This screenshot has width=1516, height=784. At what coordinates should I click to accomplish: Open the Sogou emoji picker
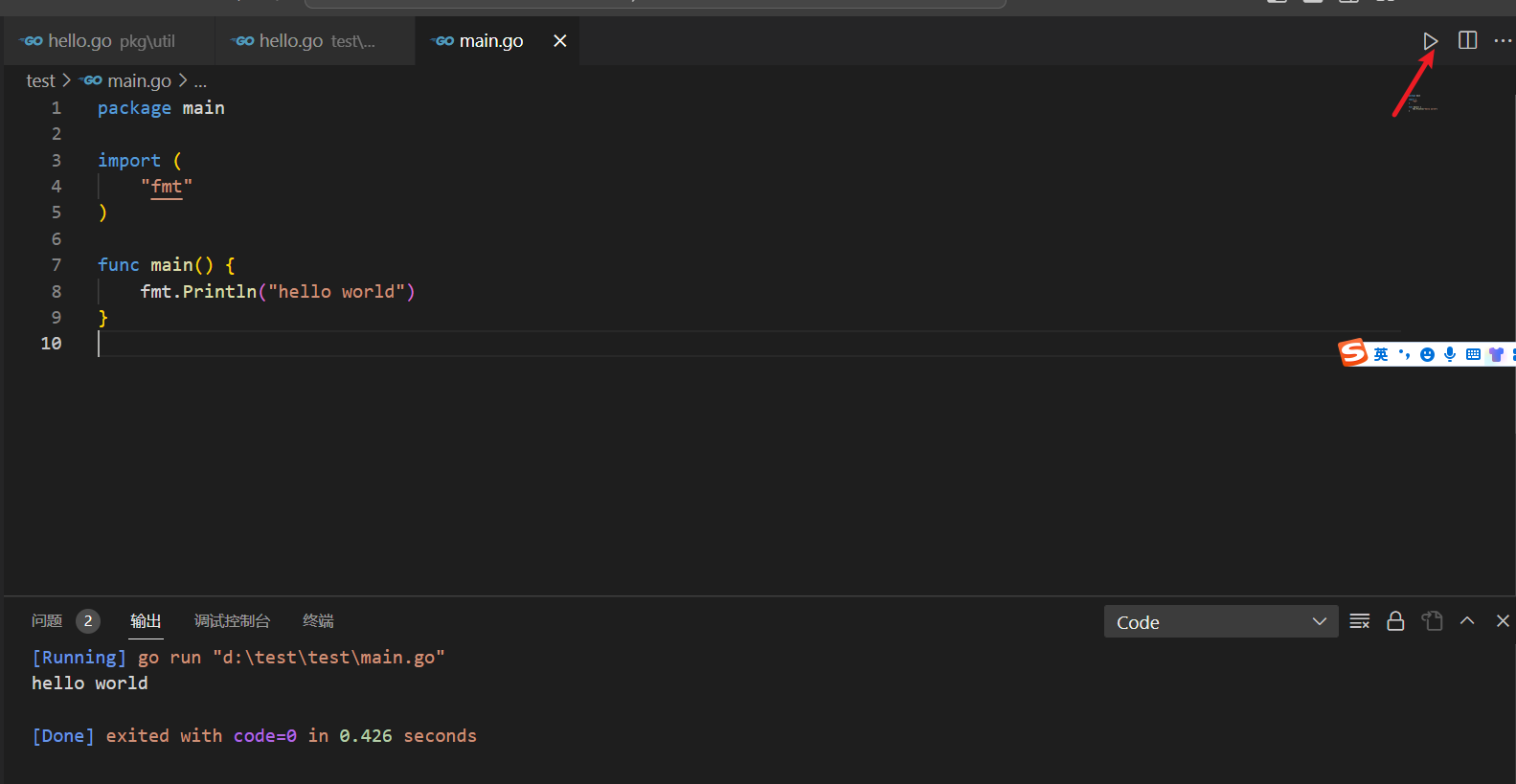tap(1427, 354)
